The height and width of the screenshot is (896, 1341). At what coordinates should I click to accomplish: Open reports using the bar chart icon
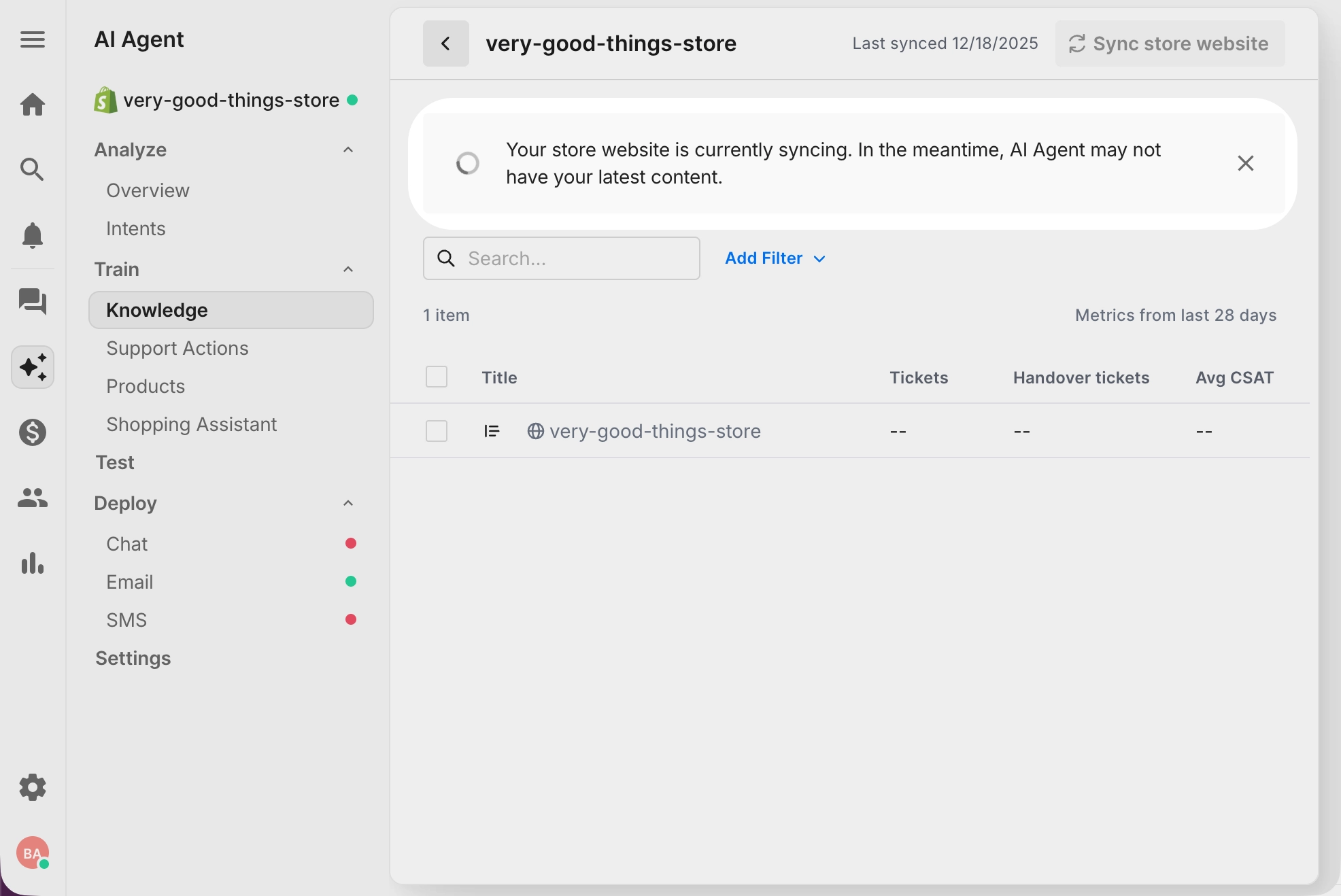pyautogui.click(x=32, y=564)
